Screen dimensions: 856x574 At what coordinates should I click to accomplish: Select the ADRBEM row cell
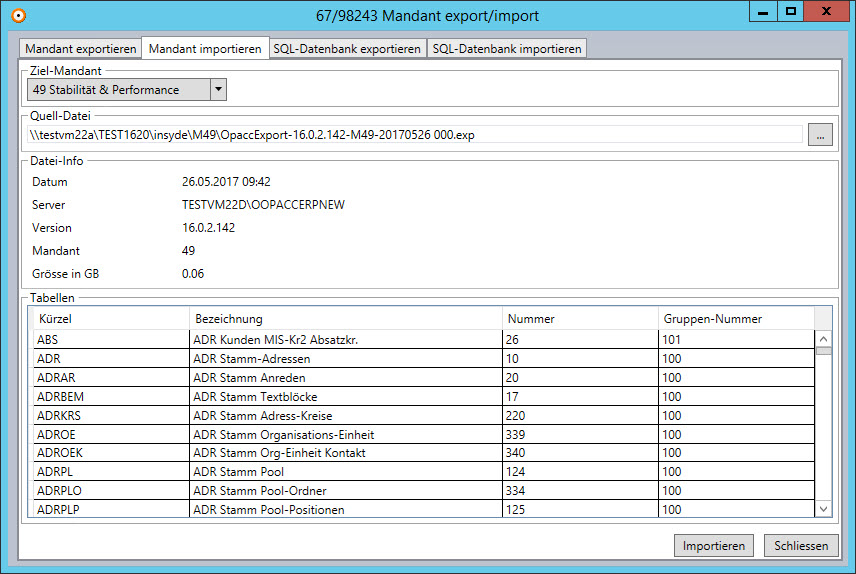click(x=111, y=397)
